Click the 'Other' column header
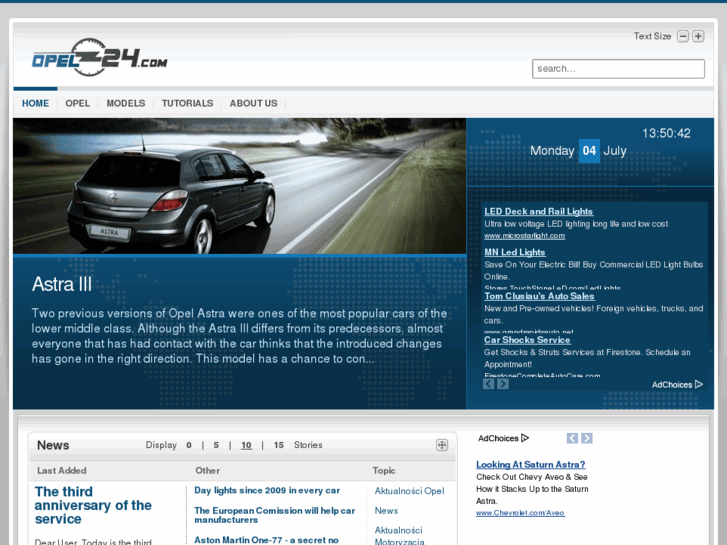 tap(207, 470)
